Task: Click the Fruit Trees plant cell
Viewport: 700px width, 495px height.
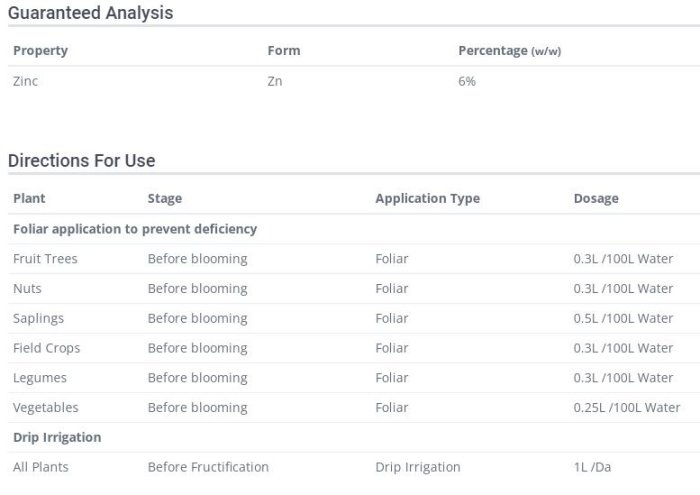Action: point(45,259)
